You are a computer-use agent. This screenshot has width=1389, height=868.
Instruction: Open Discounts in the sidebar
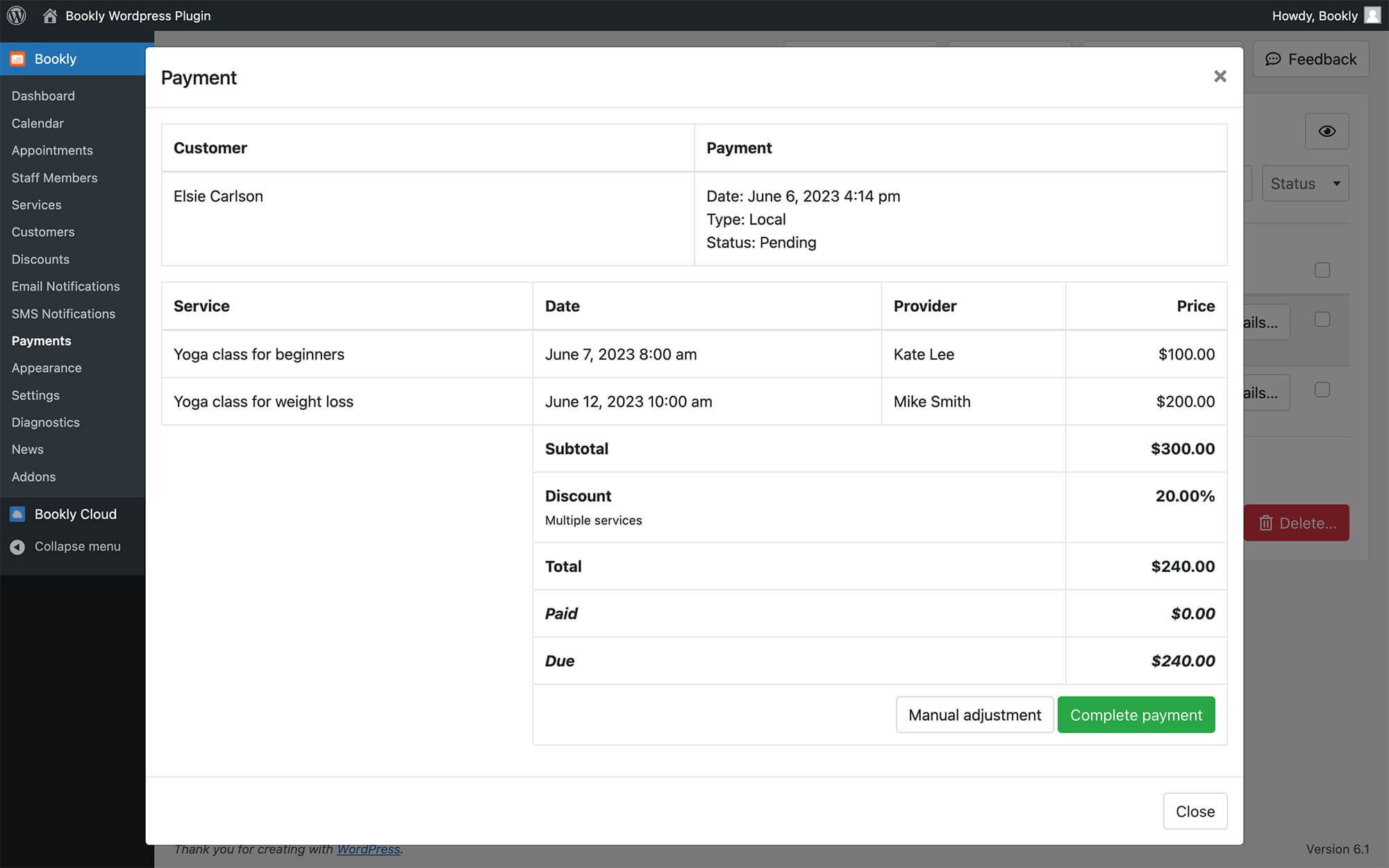[x=40, y=259]
